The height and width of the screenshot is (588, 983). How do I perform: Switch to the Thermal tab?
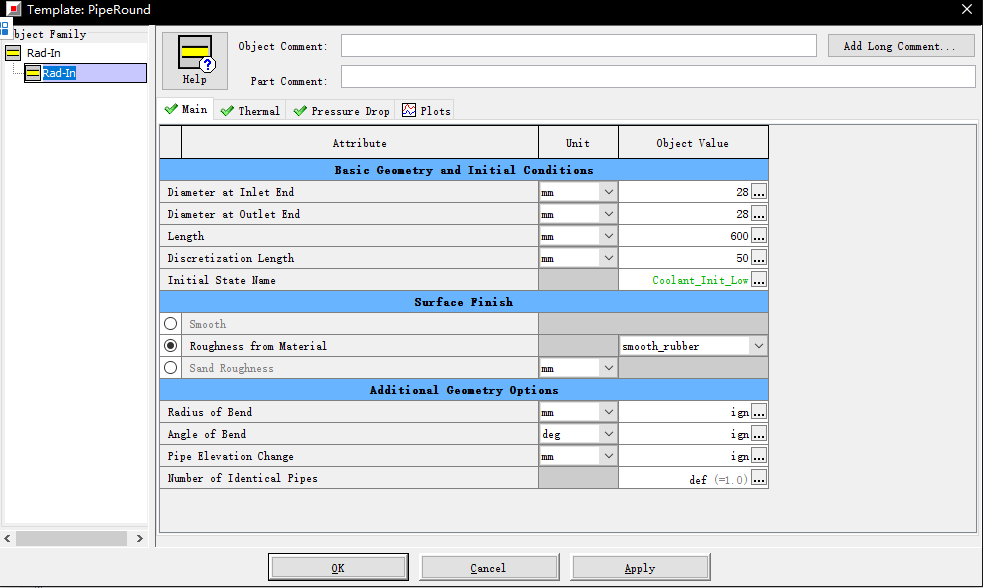[x=250, y=111]
